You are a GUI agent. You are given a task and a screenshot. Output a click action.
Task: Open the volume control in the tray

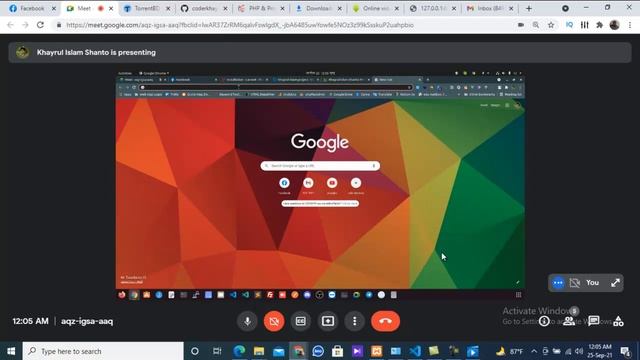click(579, 351)
